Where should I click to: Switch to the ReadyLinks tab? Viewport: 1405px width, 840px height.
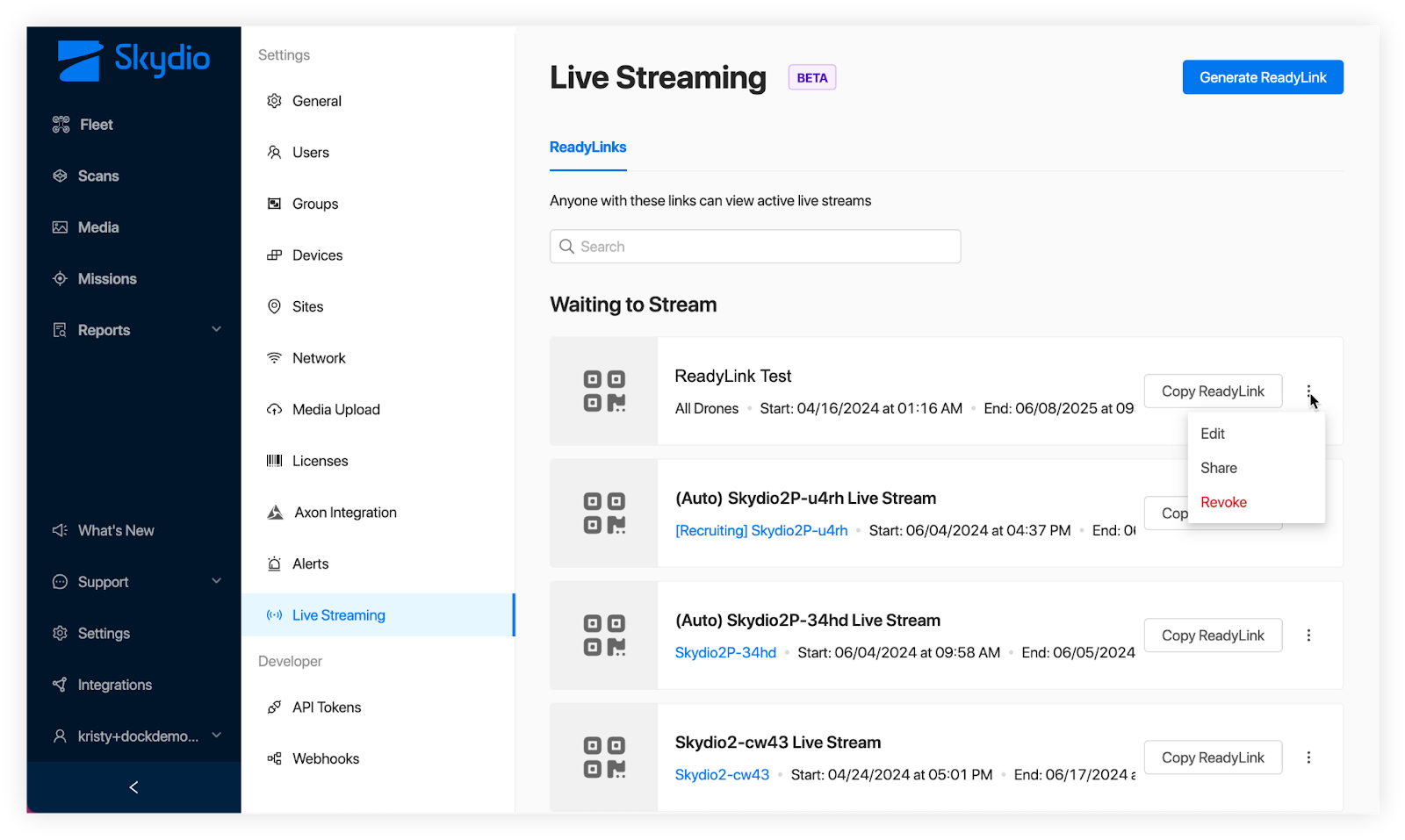pos(587,147)
